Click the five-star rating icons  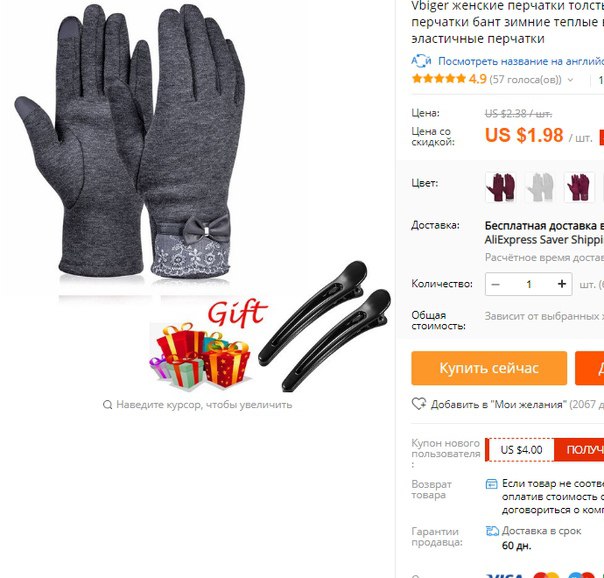point(439,79)
